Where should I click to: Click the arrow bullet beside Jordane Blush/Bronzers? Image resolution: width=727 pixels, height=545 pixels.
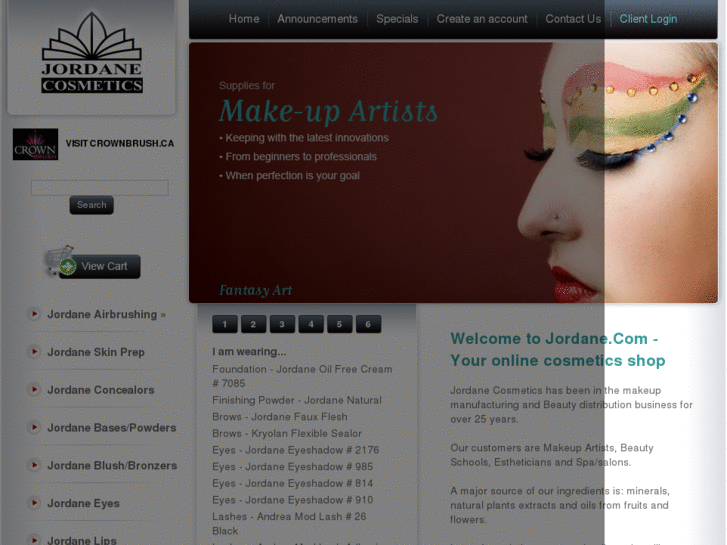point(34,465)
